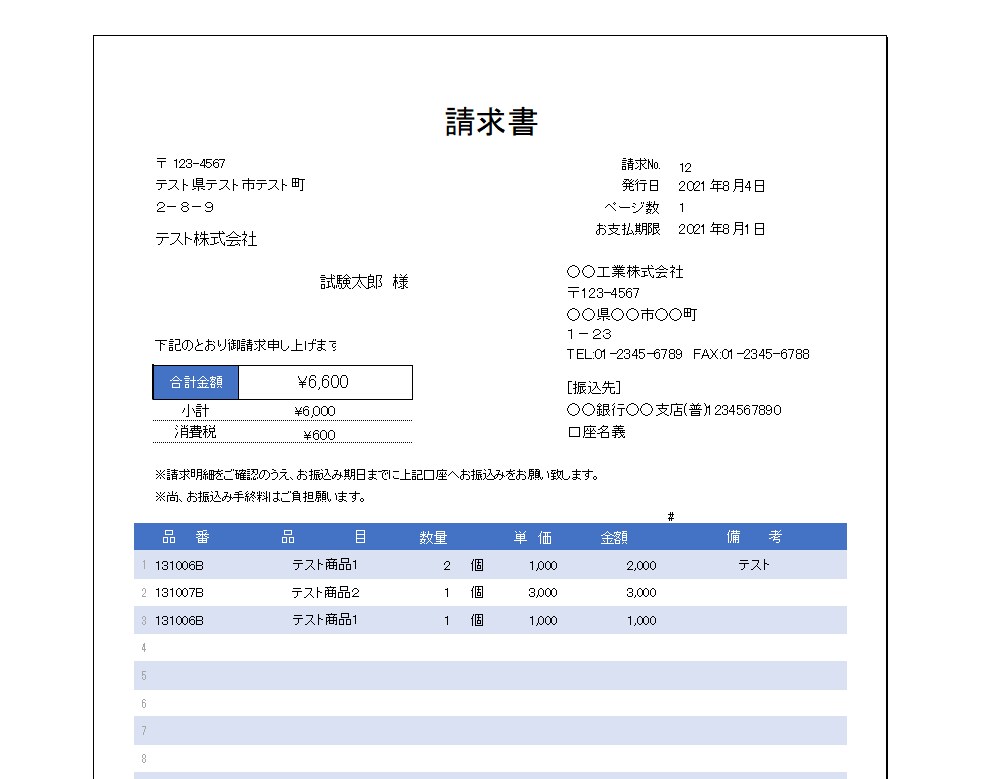The image size is (1000, 779).
Task: Click the 単価 column header
Action: tap(533, 538)
